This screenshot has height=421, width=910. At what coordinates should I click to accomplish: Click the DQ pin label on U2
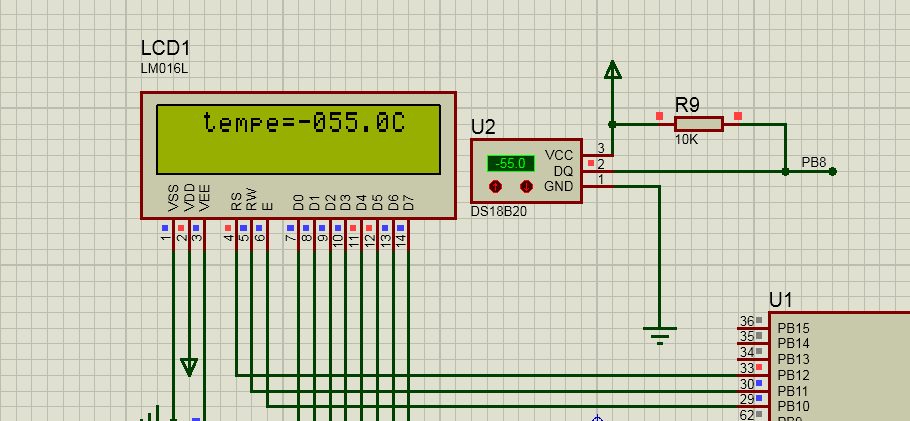[x=563, y=171]
